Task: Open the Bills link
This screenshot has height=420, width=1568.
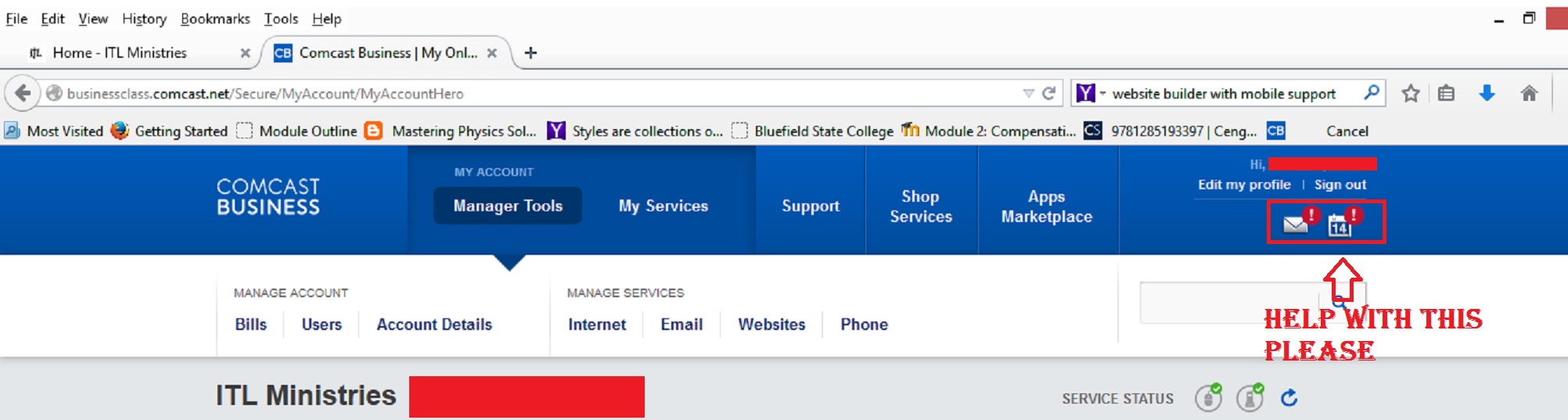Action: [250, 325]
